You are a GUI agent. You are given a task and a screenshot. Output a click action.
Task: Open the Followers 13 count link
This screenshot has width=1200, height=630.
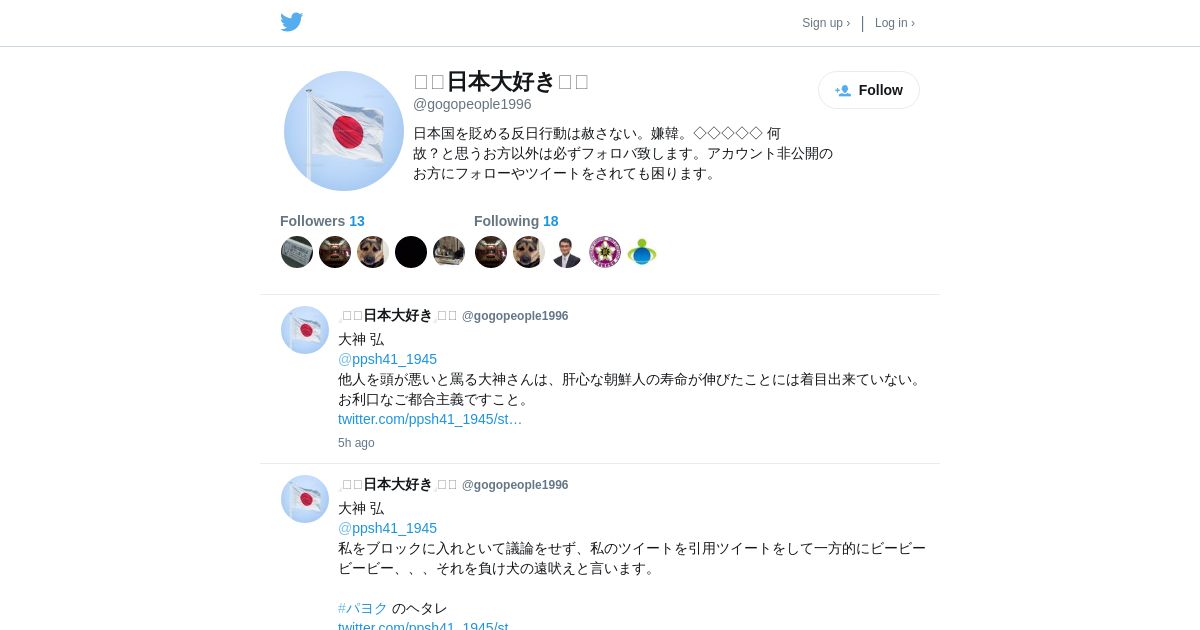pos(322,221)
